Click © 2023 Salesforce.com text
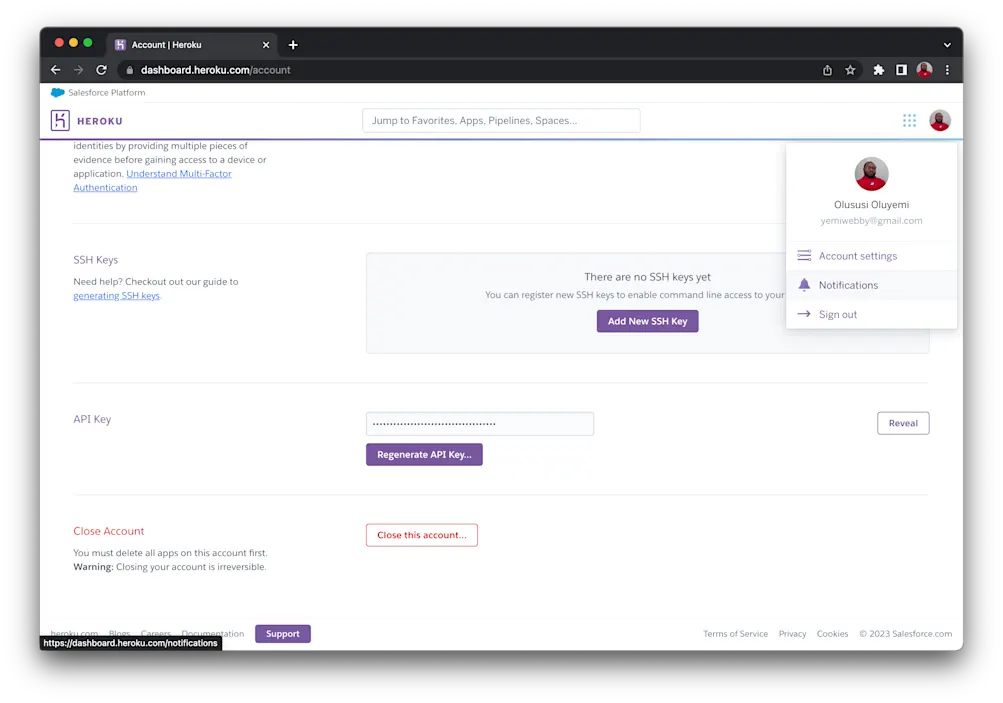Screen dimensions: 1003x703 click(x=905, y=634)
